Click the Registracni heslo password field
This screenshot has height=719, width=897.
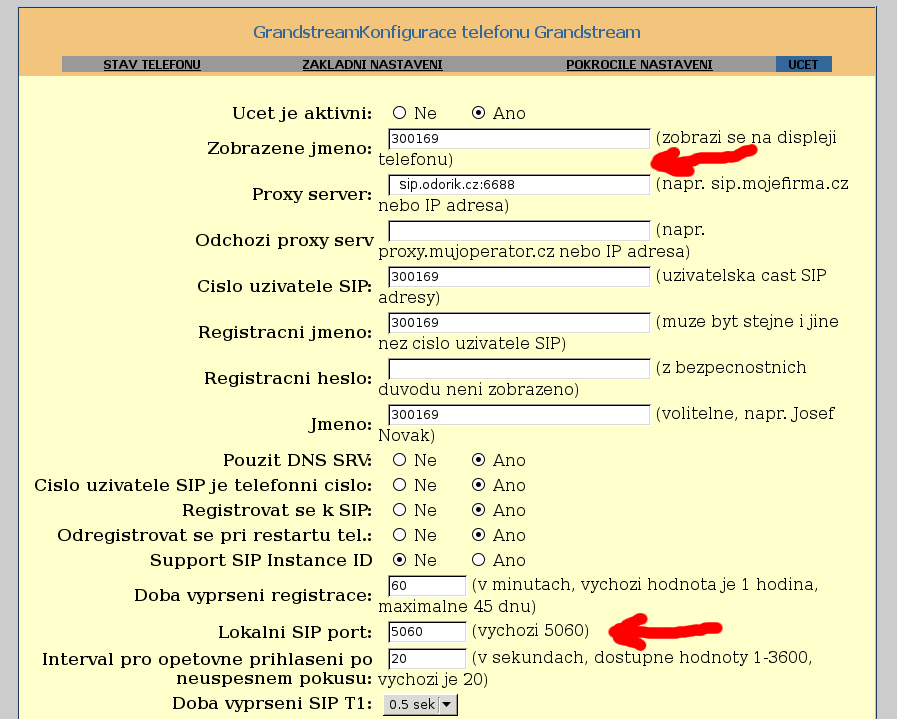coord(519,369)
